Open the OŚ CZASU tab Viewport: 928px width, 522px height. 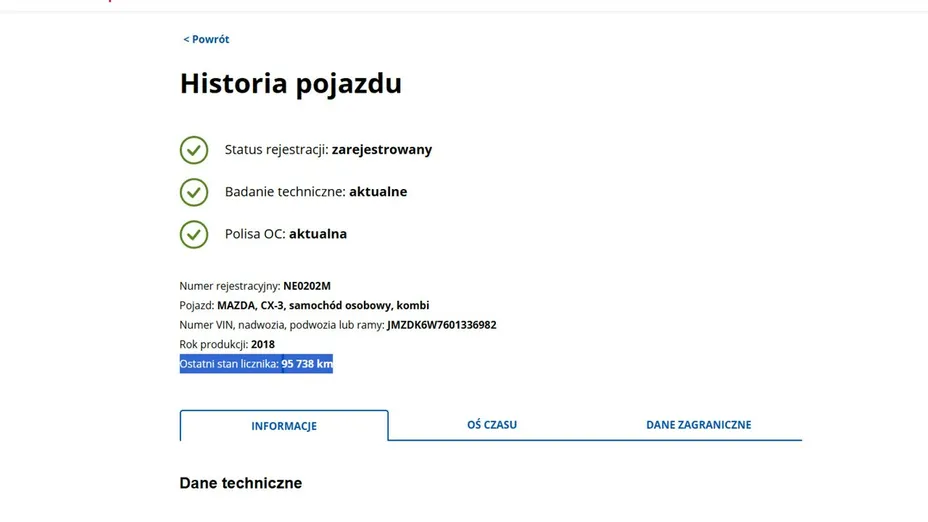[492, 425]
